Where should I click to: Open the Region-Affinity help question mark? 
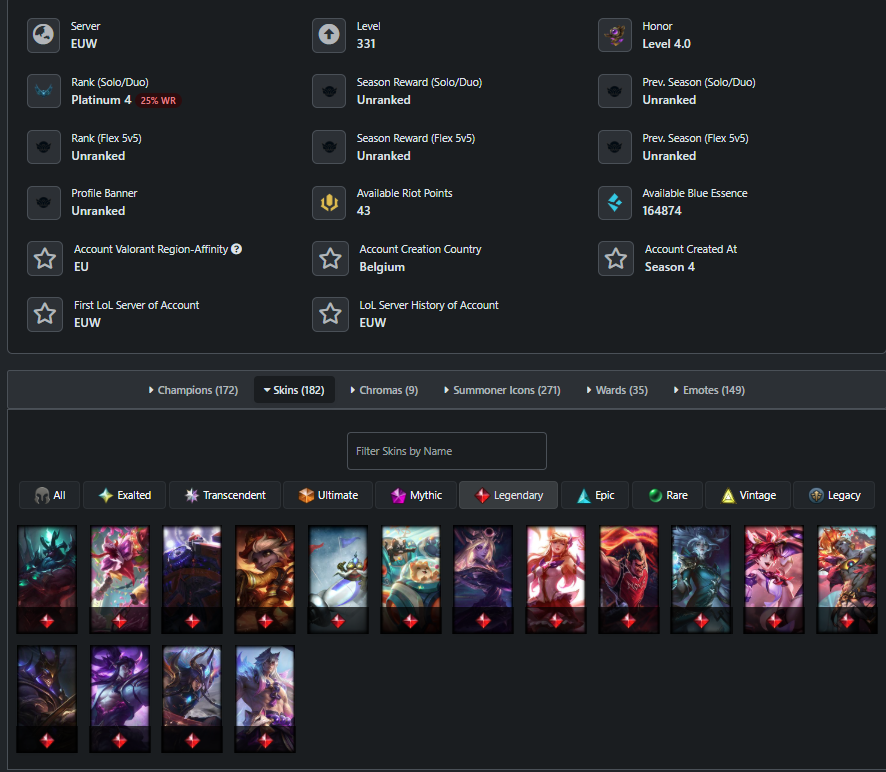(x=237, y=249)
